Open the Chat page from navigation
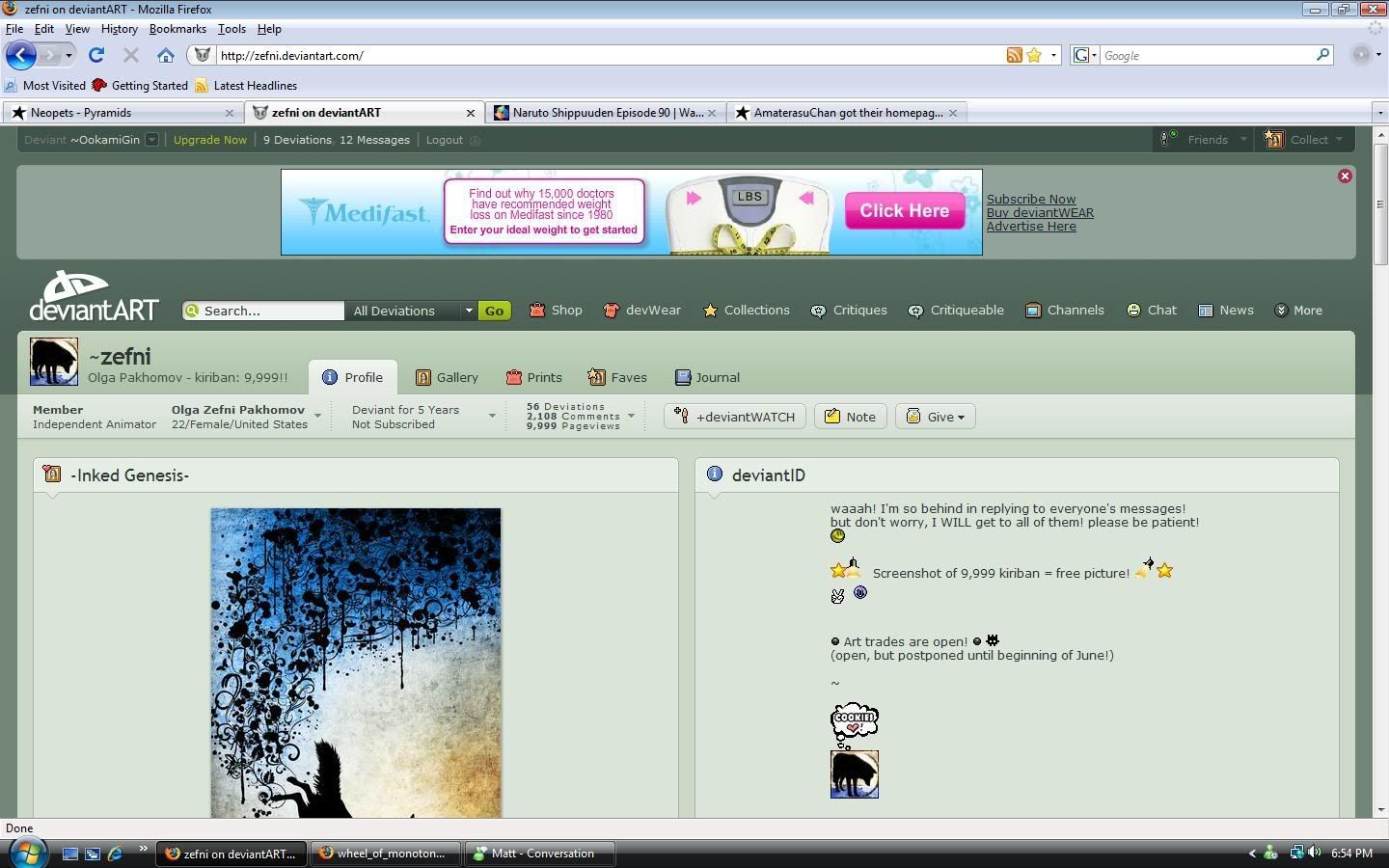1389x868 pixels. click(1152, 311)
